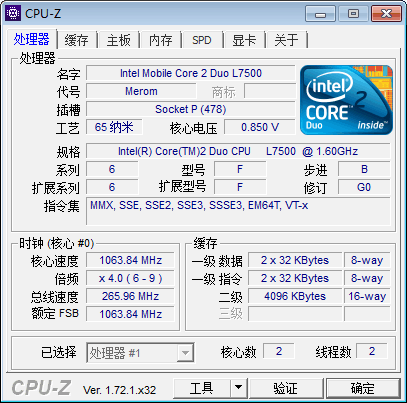Click the 扩展系列 value '6'
407x403 pixels.
coord(112,187)
